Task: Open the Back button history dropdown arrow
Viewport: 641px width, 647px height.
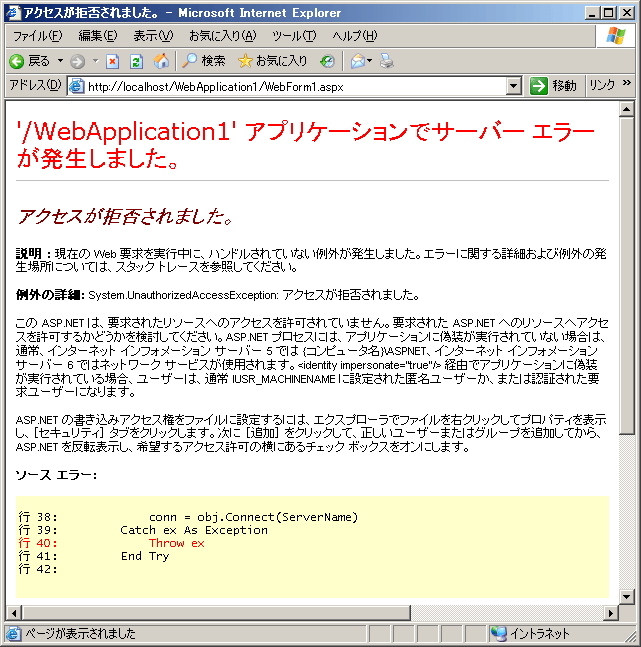Action: [x=60, y=61]
